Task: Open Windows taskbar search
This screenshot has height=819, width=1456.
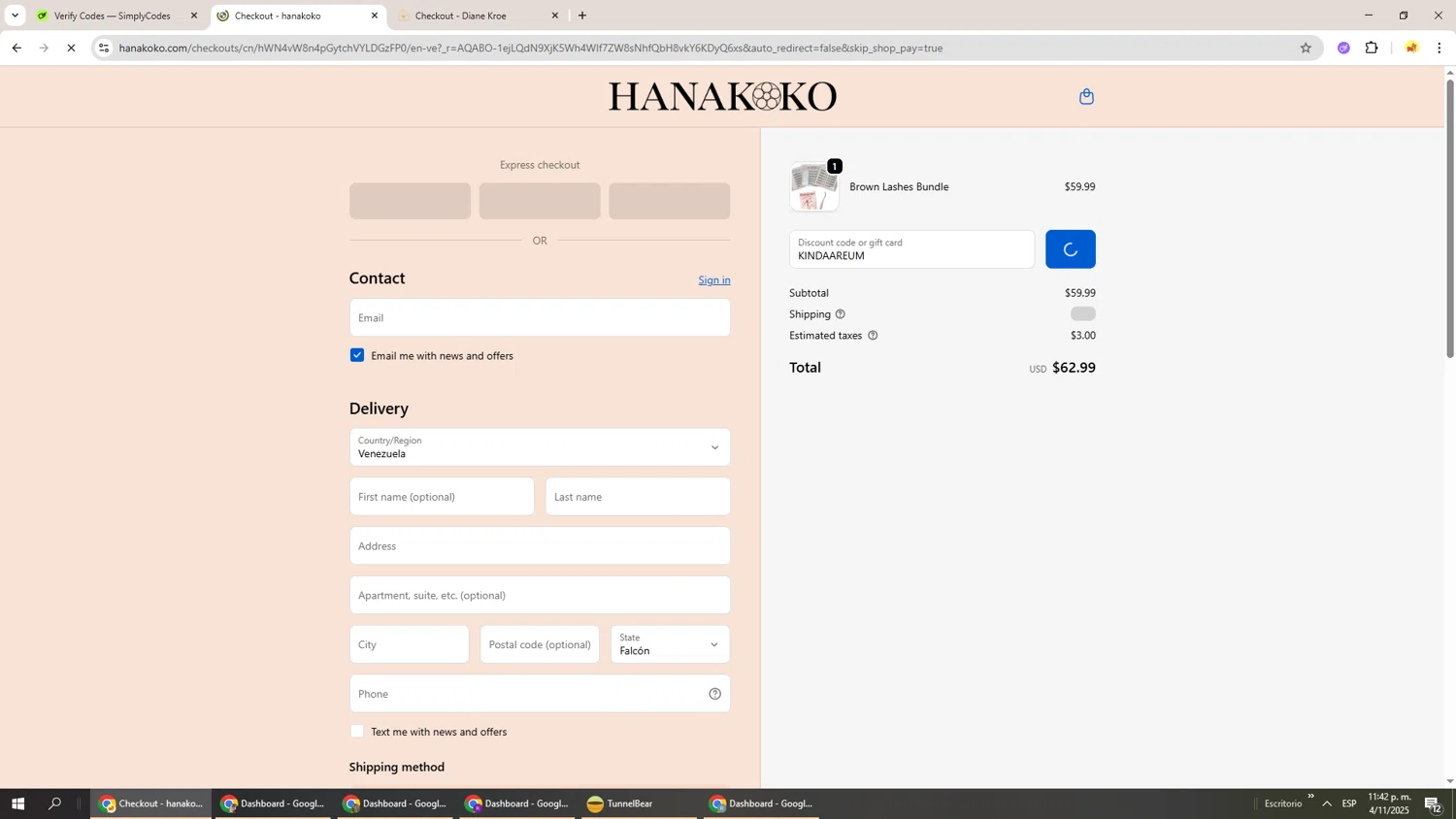Action: 55,803
